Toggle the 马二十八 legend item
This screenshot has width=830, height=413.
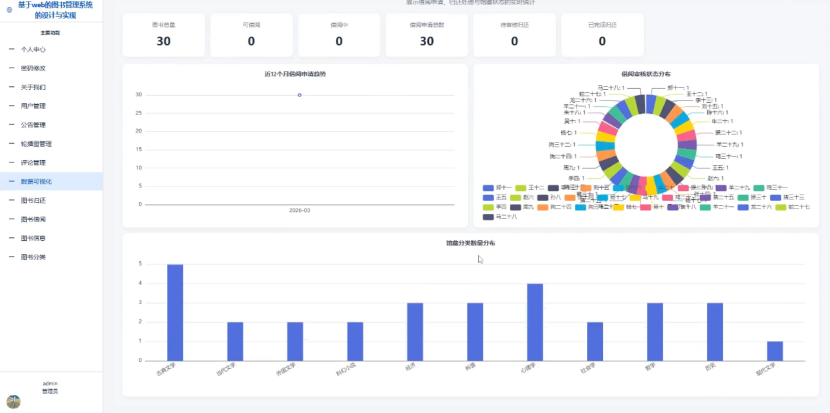[x=498, y=217]
